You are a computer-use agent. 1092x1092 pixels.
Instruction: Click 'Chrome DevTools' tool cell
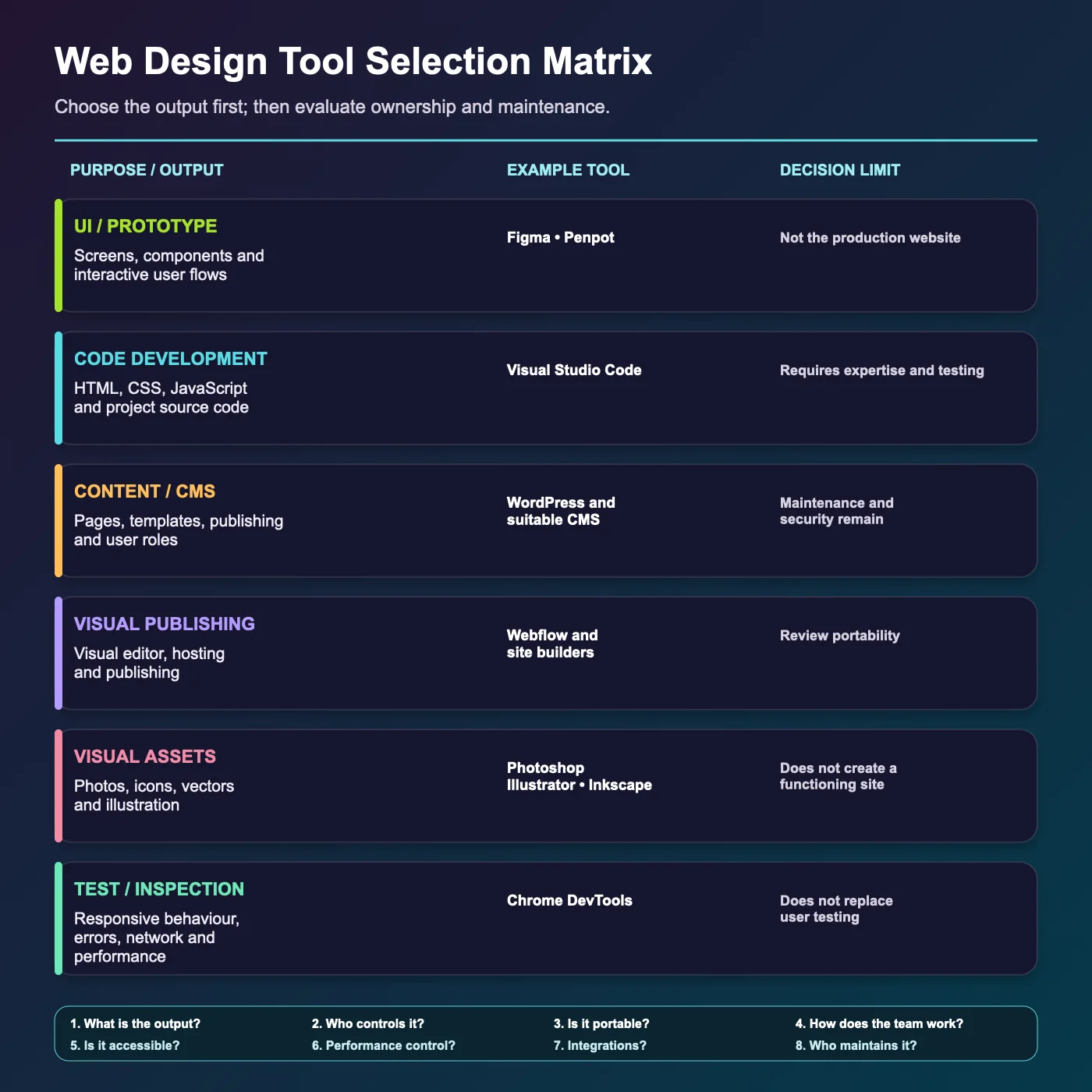[x=569, y=901]
